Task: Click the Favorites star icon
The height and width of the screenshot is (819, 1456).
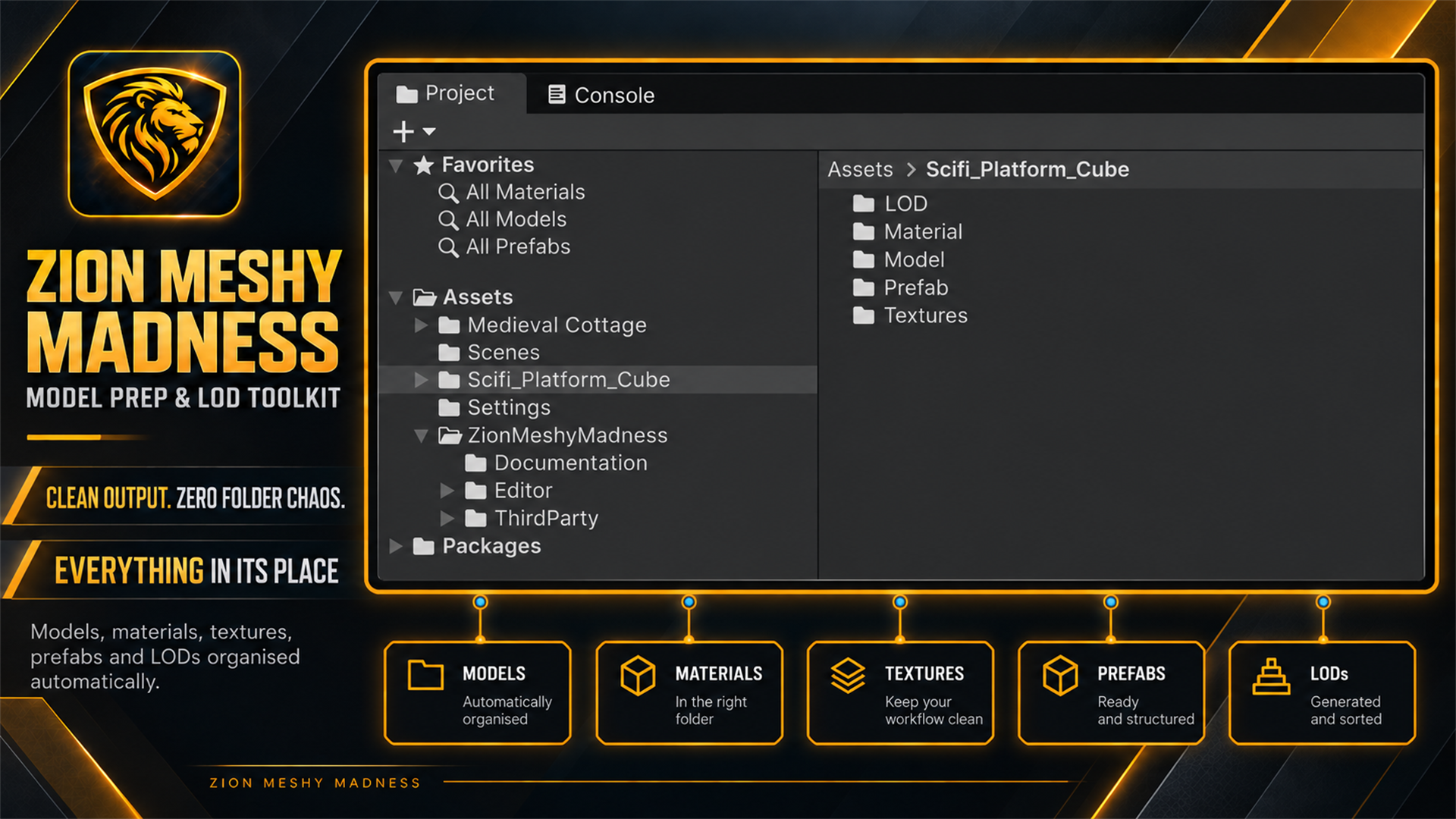Action: point(424,165)
